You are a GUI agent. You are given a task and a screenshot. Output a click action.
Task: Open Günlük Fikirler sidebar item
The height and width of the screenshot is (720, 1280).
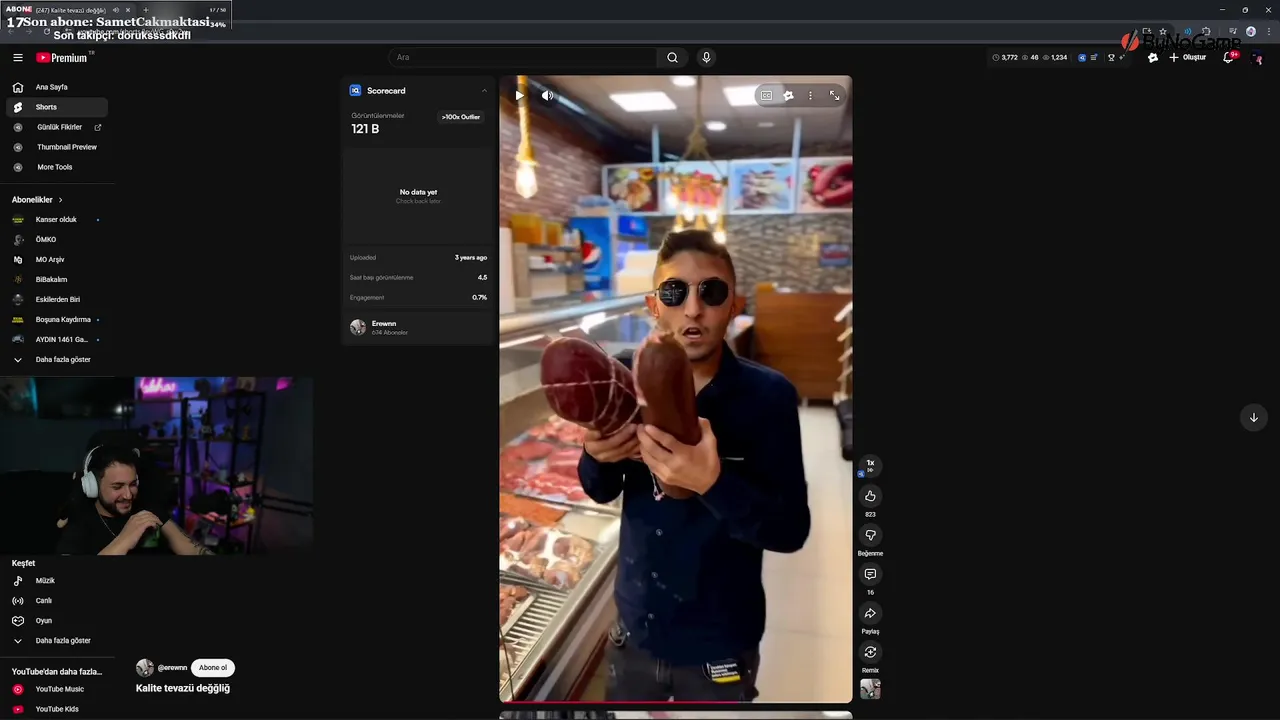point(57,127)
